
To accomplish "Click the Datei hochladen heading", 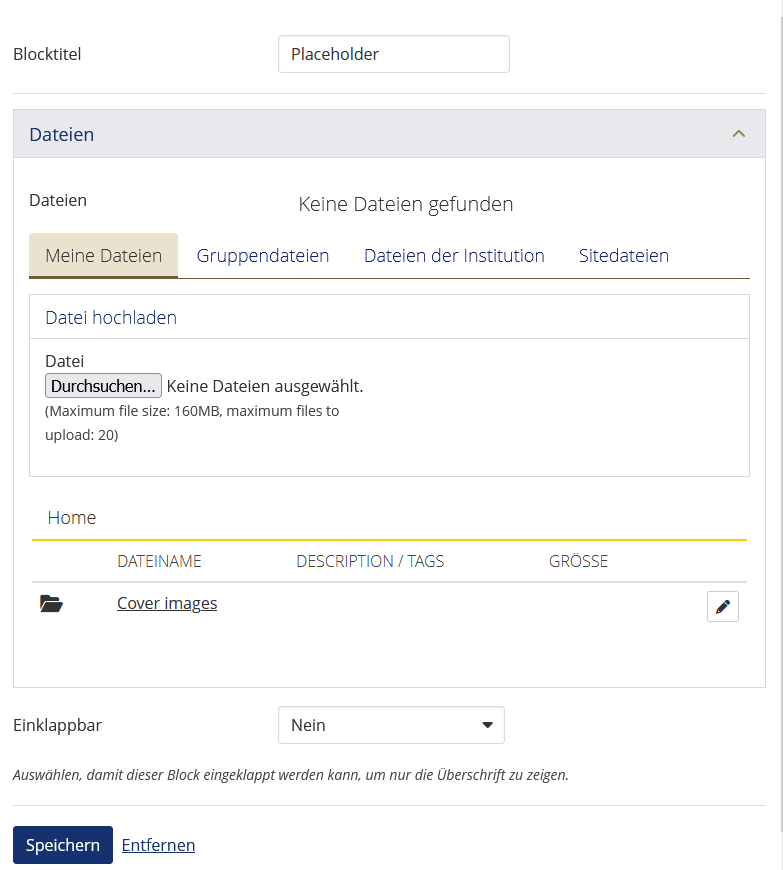I will click(111, 317).
